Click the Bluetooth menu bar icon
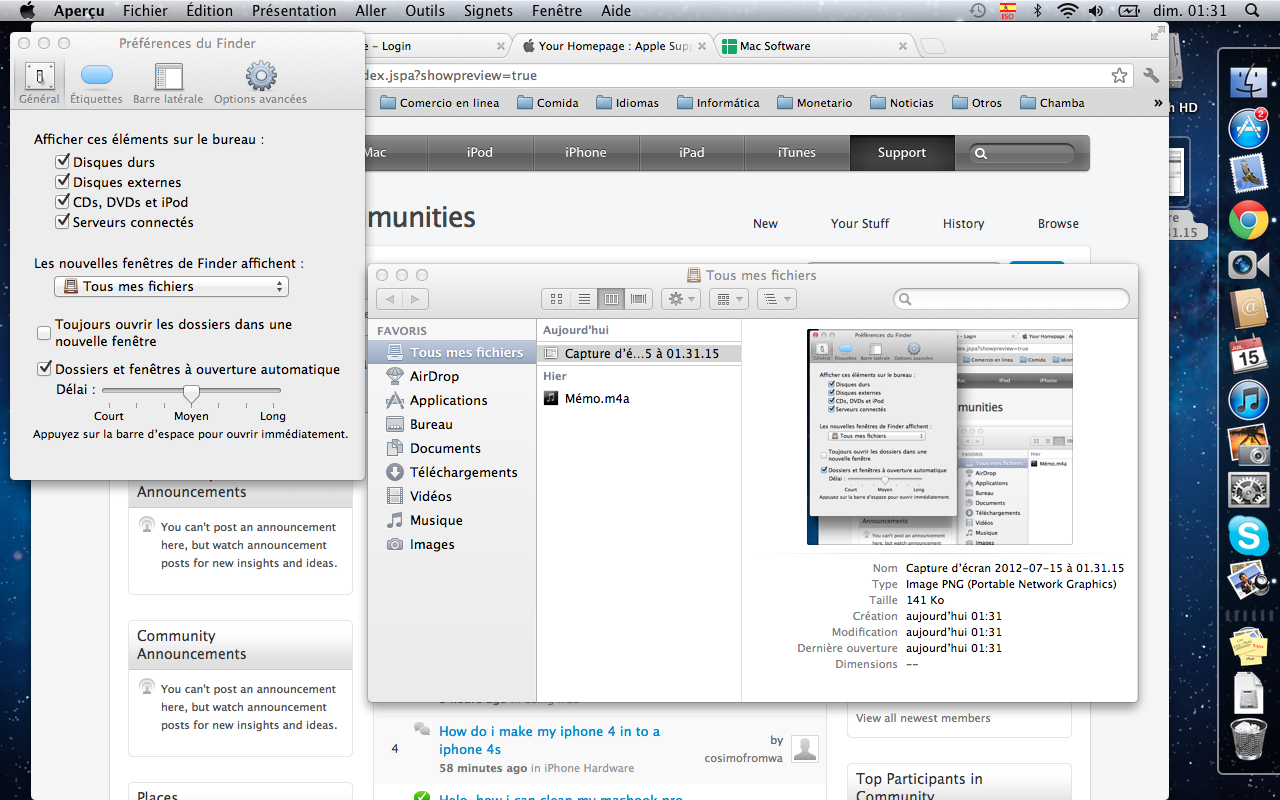Image resolution: width=1280 pixels, height=800 pixels. [1037, 11]
